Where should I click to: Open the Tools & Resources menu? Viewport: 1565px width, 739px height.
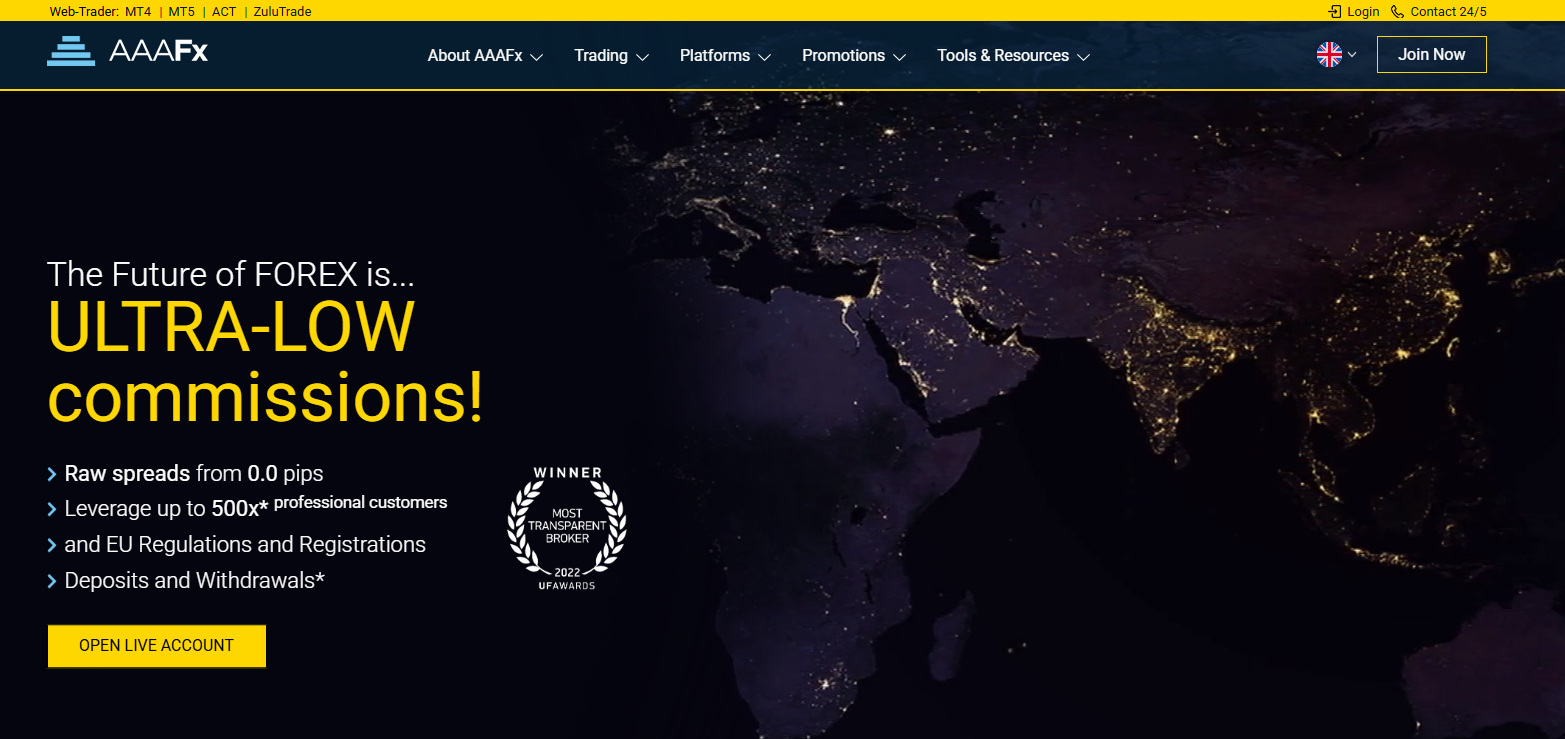[1012, 56]
